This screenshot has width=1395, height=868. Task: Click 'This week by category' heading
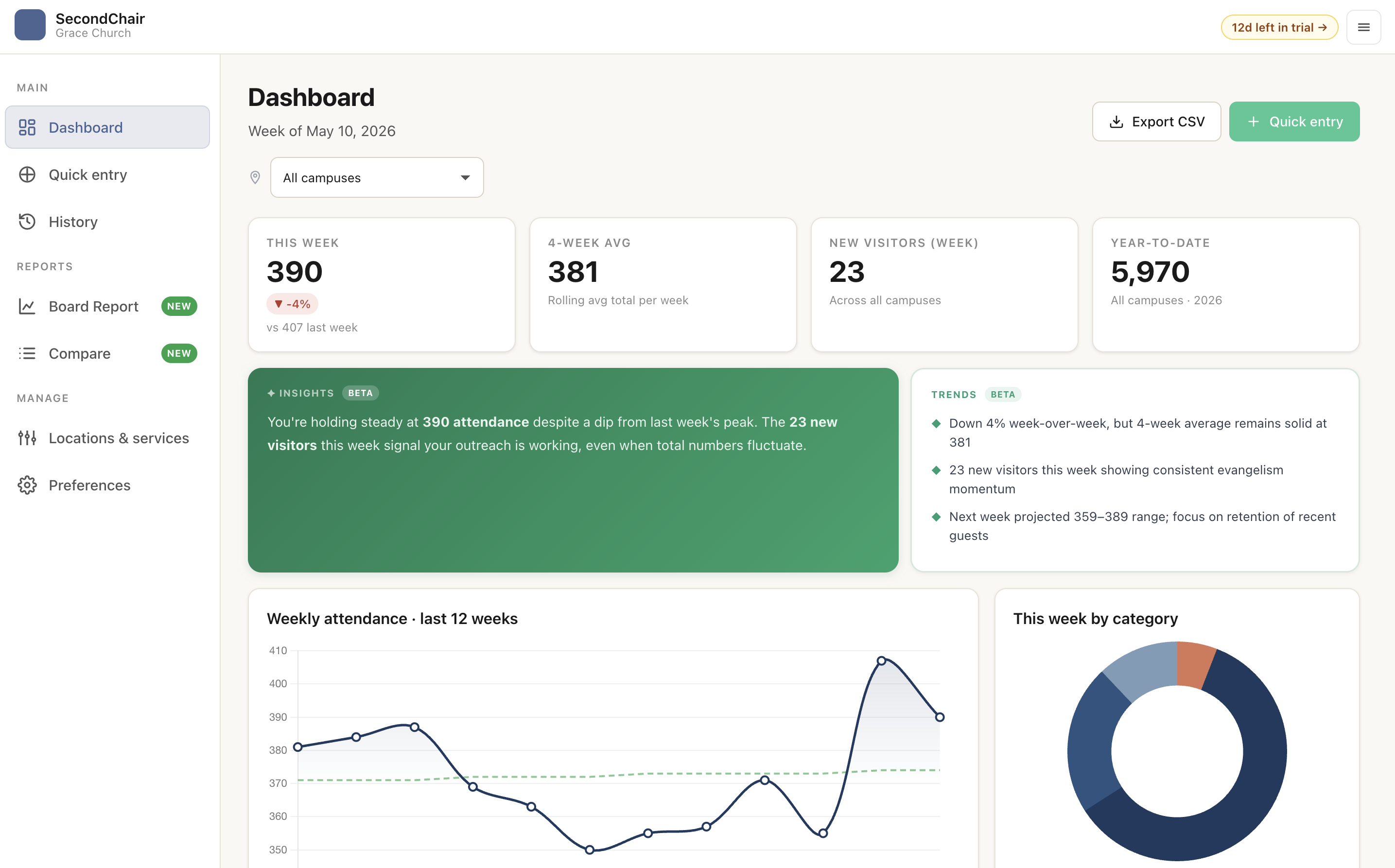[1095, 619]
